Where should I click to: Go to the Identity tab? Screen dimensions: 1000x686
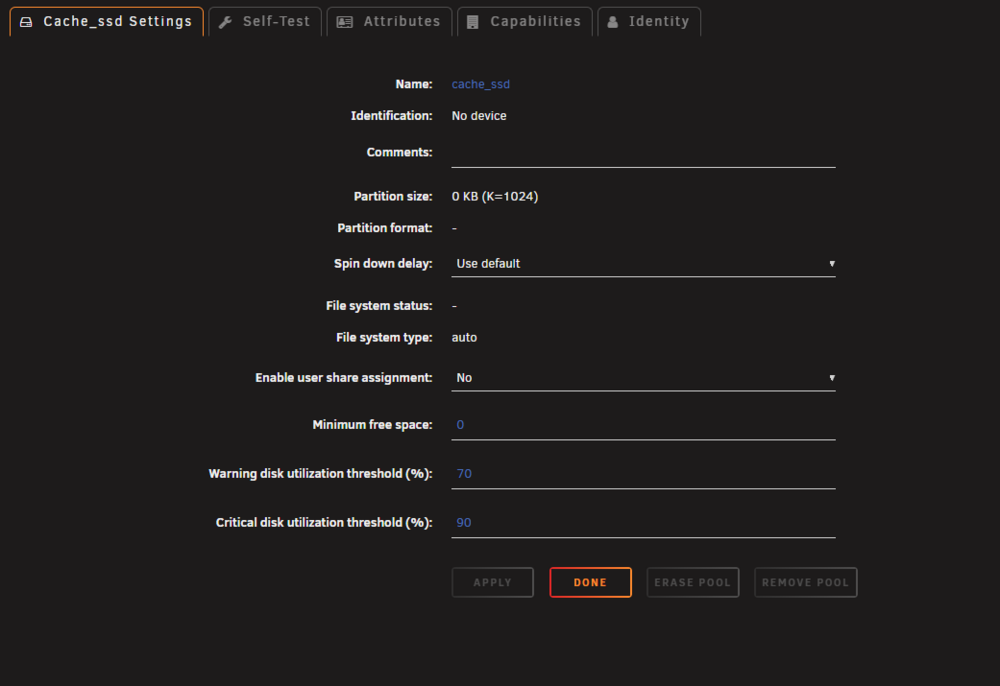(649, 22)
